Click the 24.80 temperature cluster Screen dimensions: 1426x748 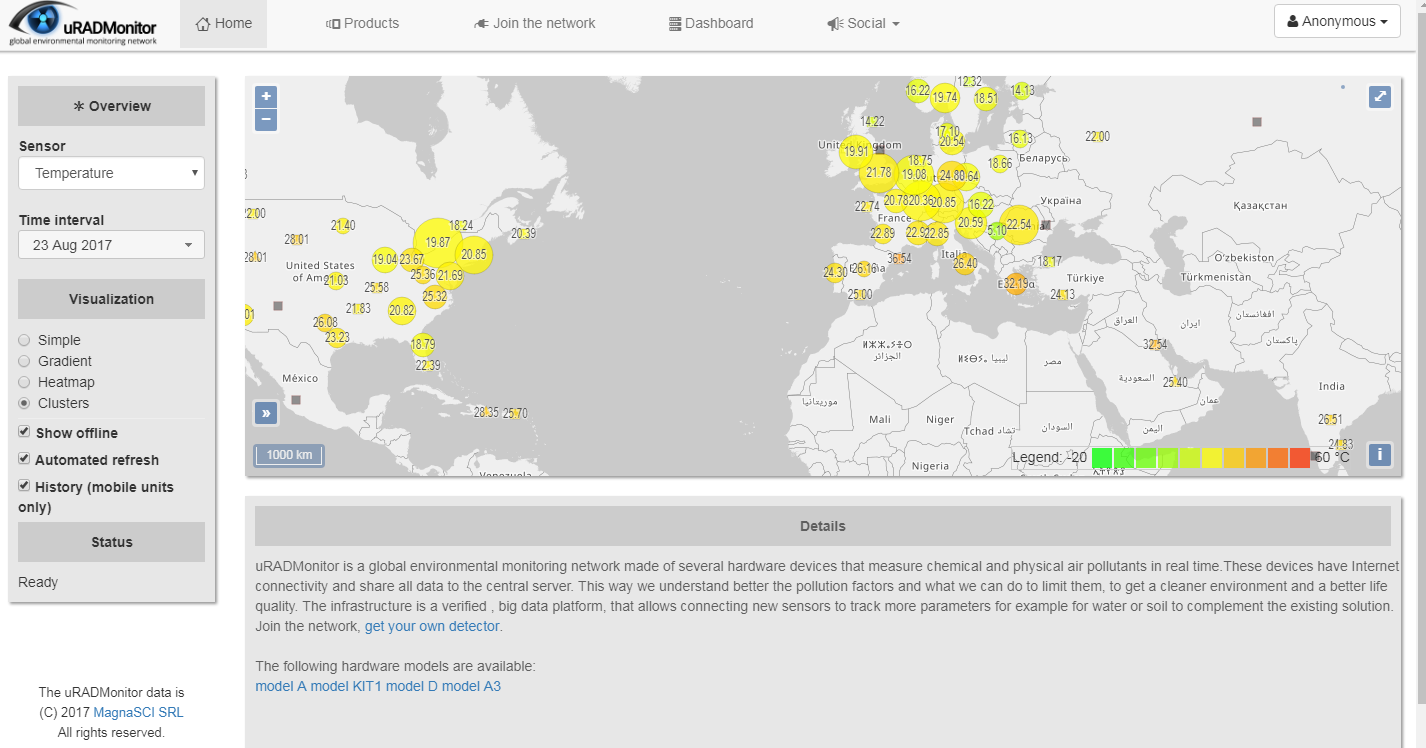point(952,176)
